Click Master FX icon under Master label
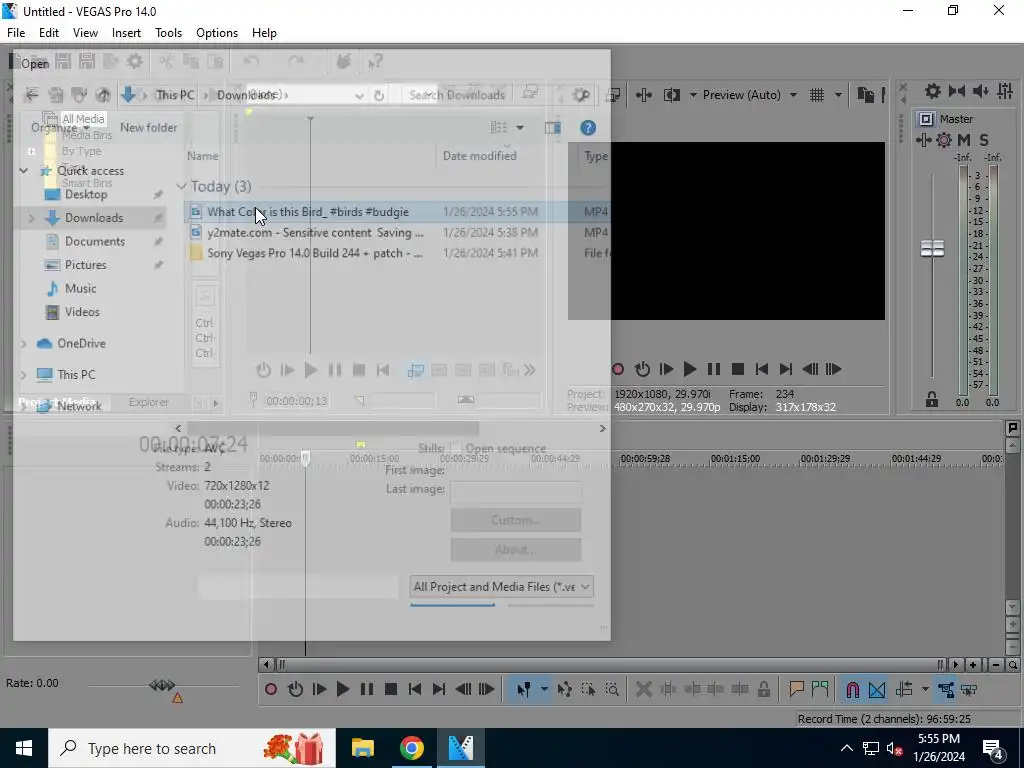The height and width of the screenshot is (768, 1024). [x=923, y=140]
